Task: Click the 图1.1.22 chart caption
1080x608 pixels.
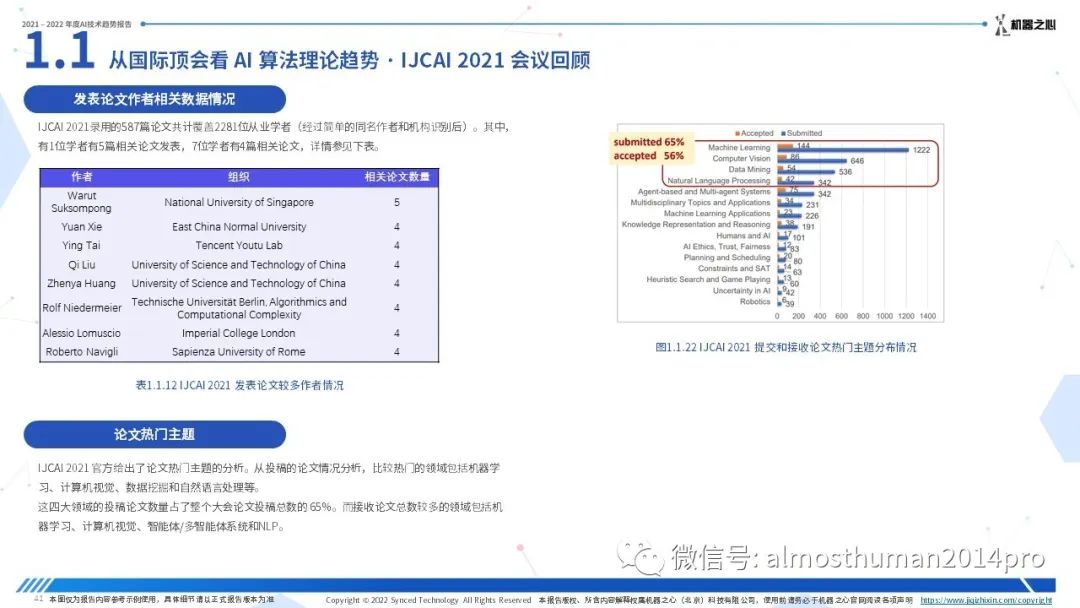Action: (x=785, y=348)
